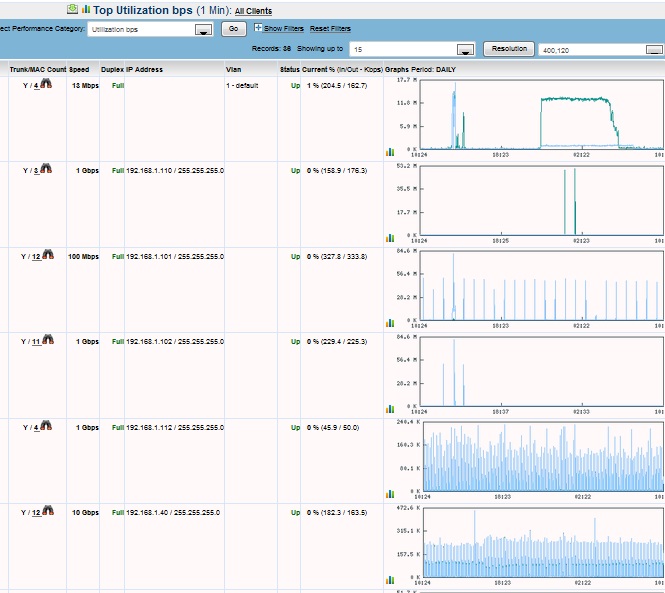The image size is (665, 593).
Task: Click the Duplex column header
Action: (x=112, y=69)
